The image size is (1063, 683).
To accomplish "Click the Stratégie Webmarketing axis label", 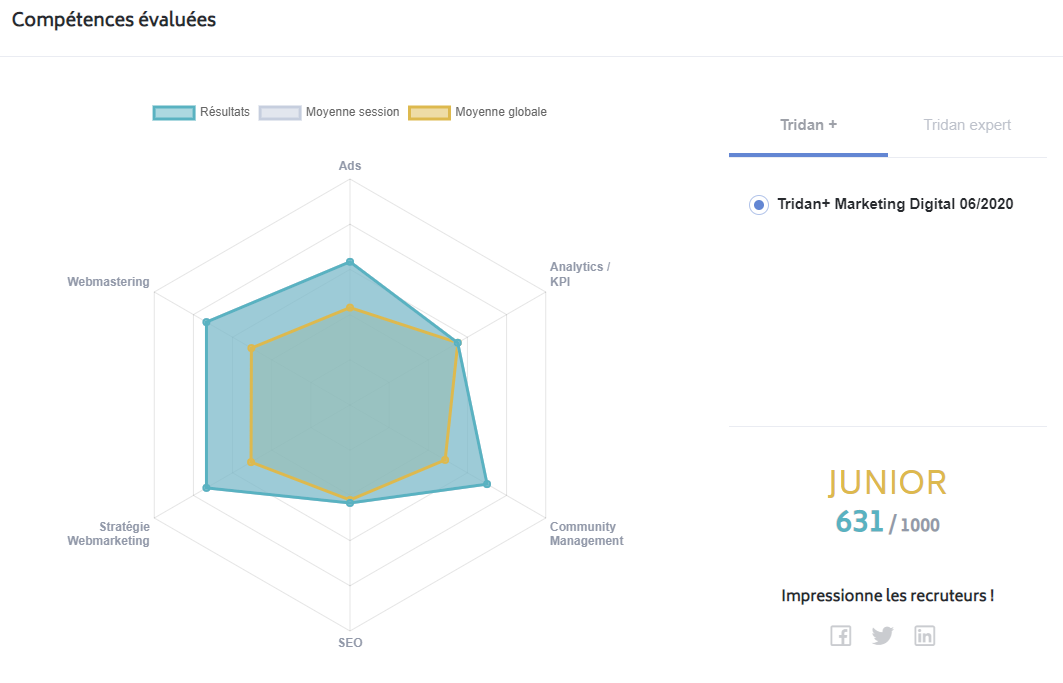I will coord(108,534).
